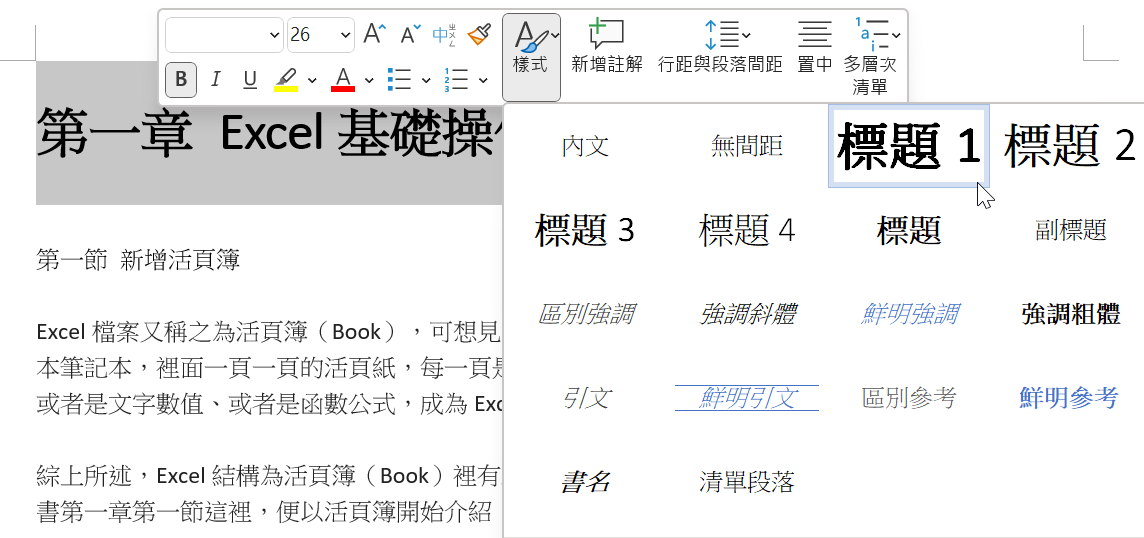
Task: Click the Increase Font Size icon
Action: coord(375,34)
